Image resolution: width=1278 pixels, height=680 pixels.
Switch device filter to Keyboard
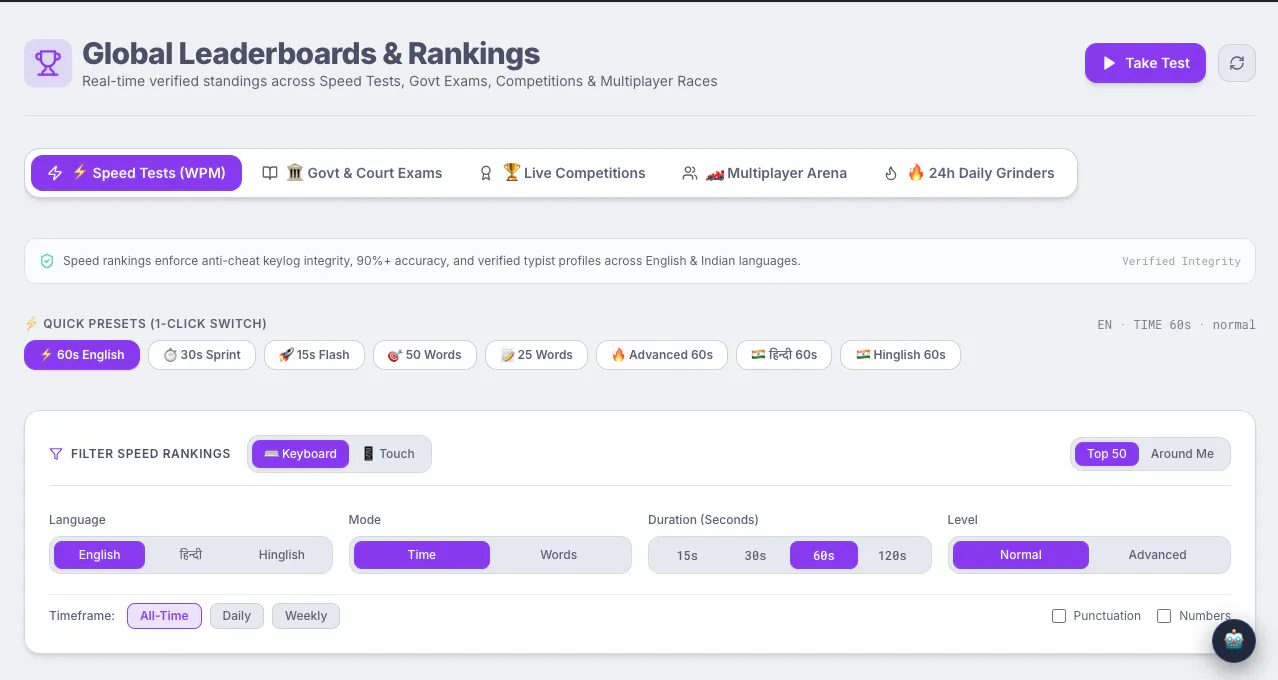[x=300, y=454]
